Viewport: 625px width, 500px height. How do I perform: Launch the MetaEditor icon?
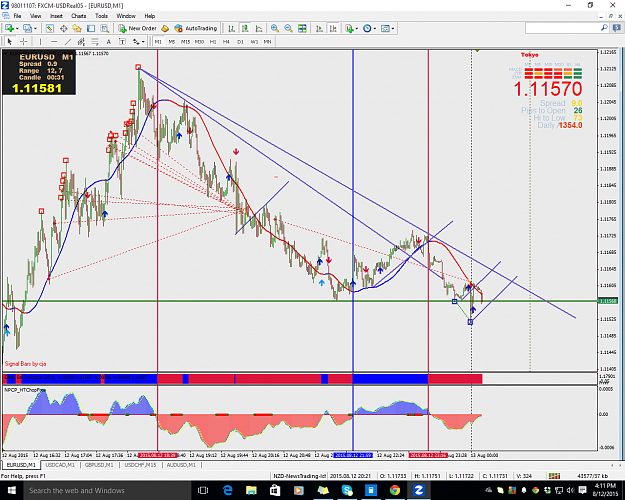[x=165, y=28]
